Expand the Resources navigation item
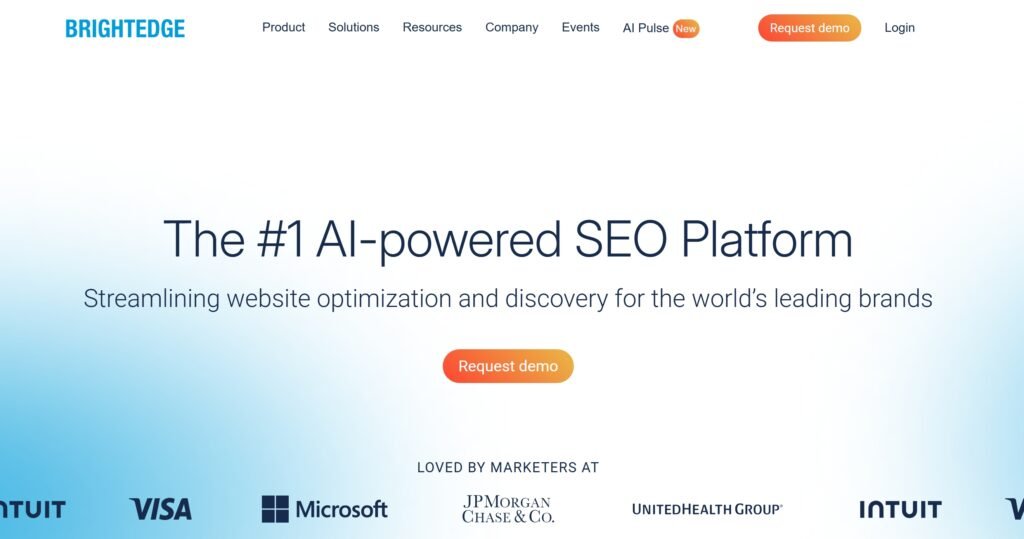This screenshot has height=539, width=1024. tap(432, 27)
